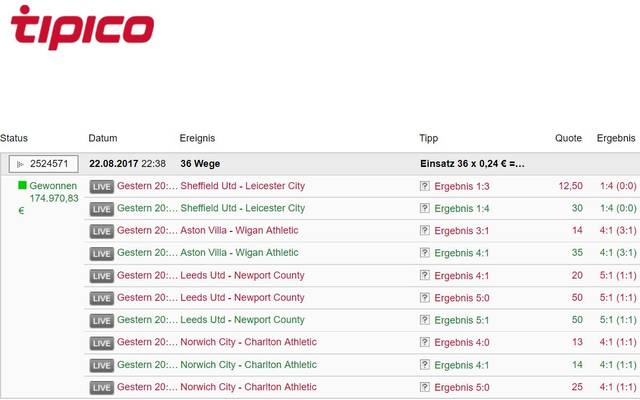
Task: Click tip text Ergebnis 4:0
Action: 462,342
